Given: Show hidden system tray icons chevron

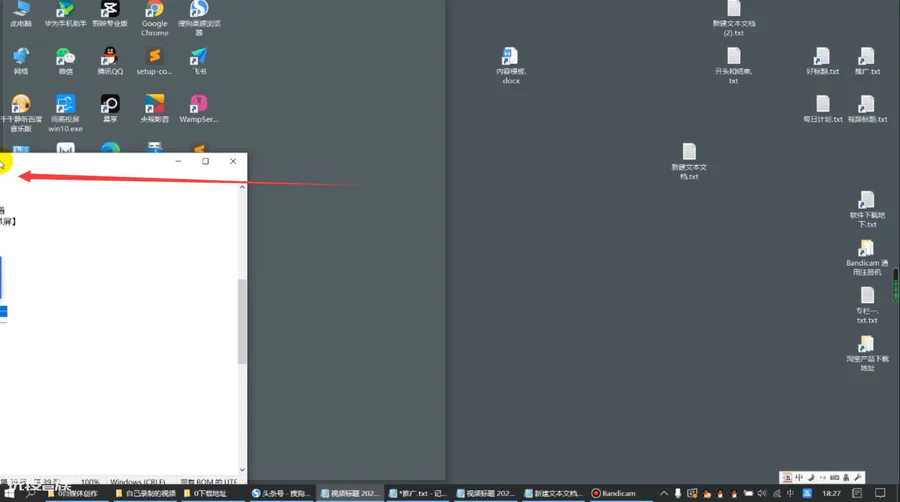Looking at the screenshot, I should 664,493.
